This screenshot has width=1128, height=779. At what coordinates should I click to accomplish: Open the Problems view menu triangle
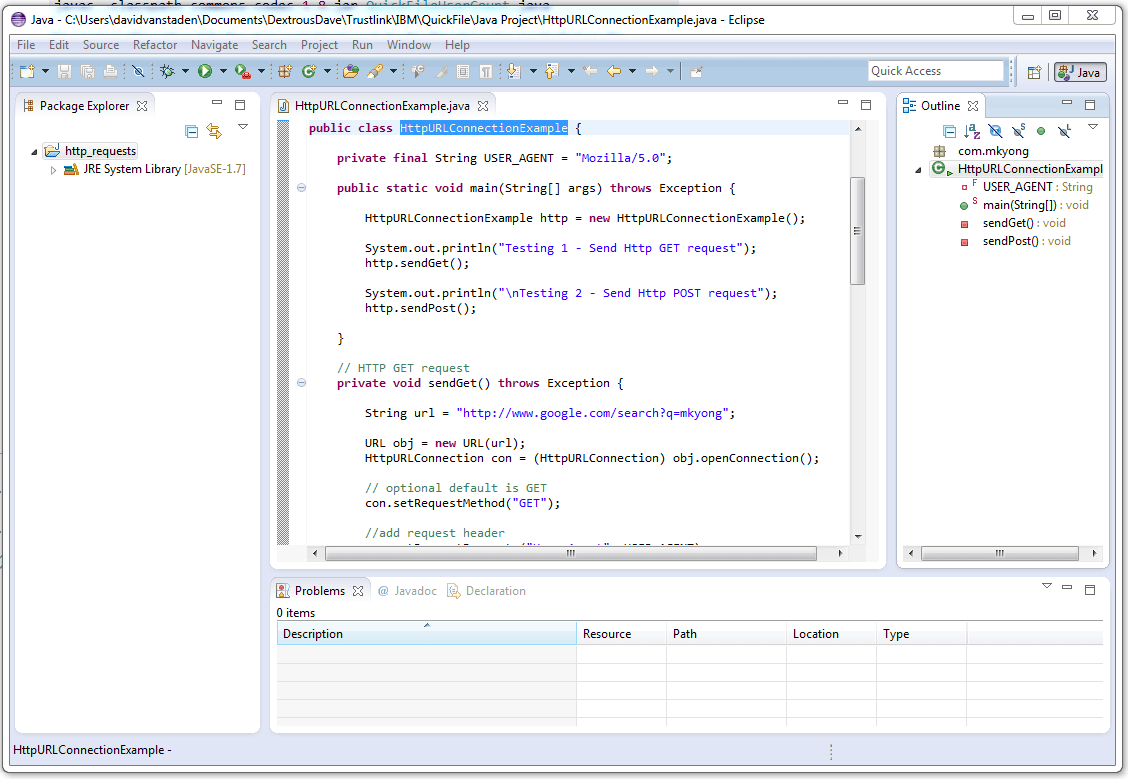tap(1047, 586)
